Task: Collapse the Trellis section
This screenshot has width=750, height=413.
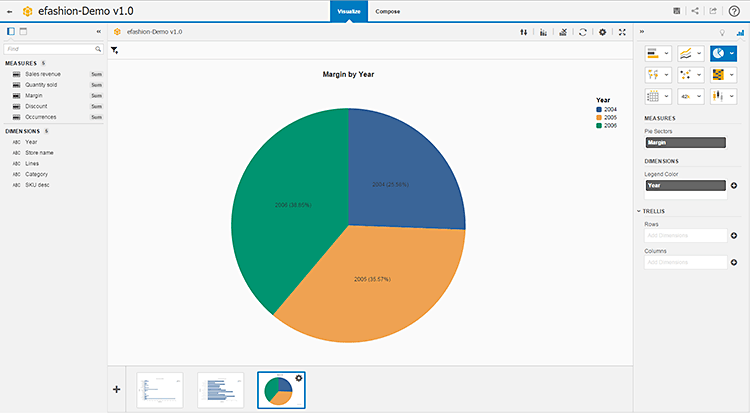Action: tap(639, 211)
